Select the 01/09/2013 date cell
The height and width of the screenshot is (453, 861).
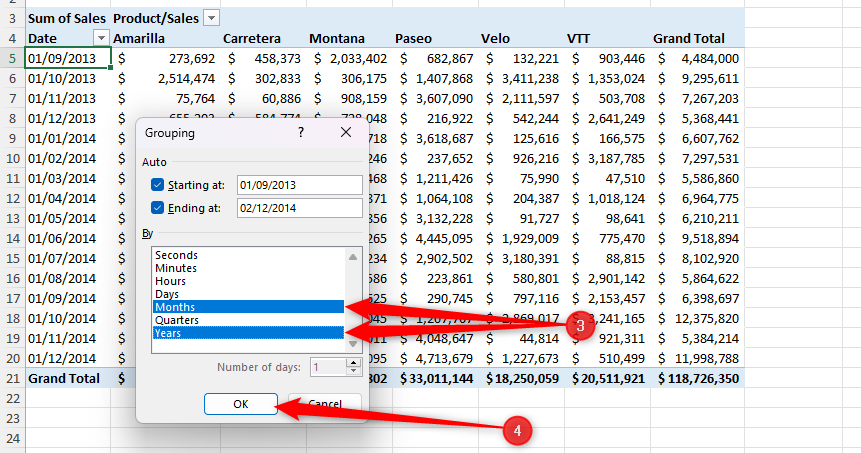68,58
